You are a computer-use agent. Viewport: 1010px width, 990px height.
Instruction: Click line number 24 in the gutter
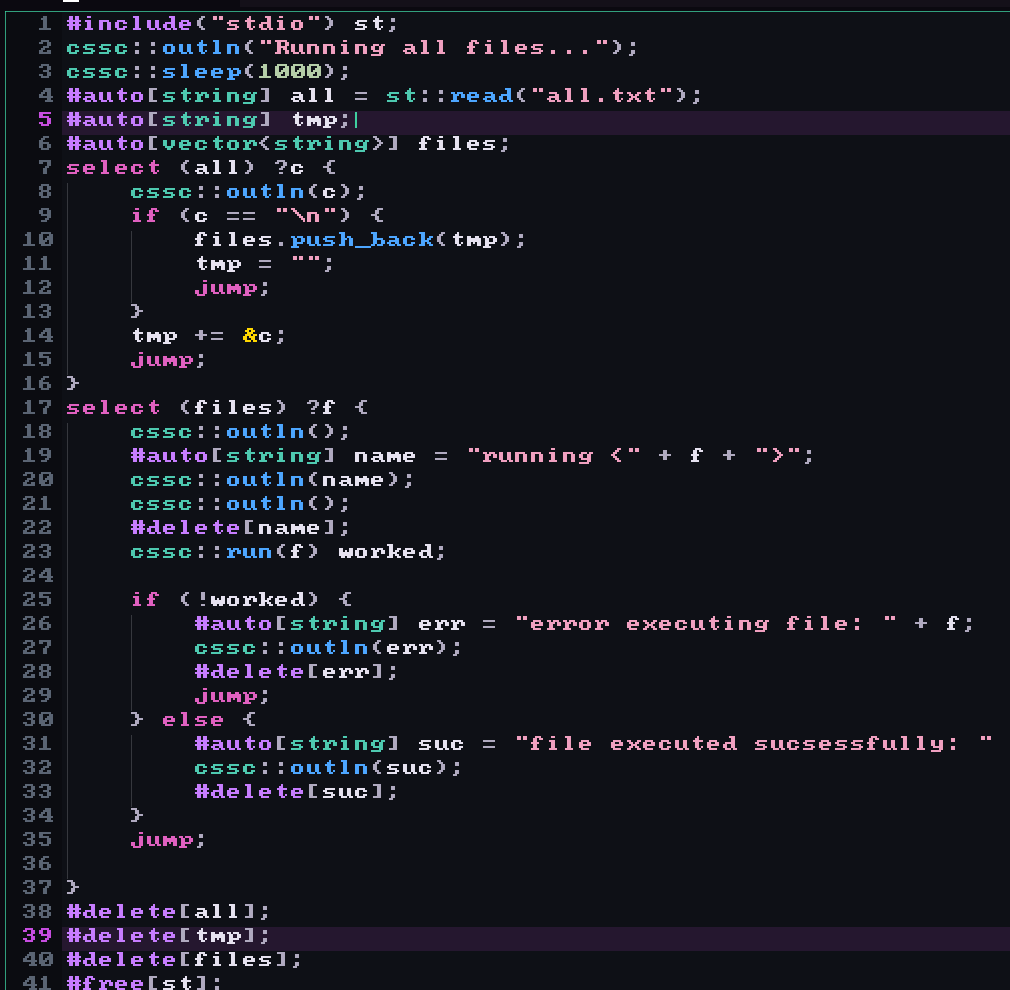(x=37, y=576)
